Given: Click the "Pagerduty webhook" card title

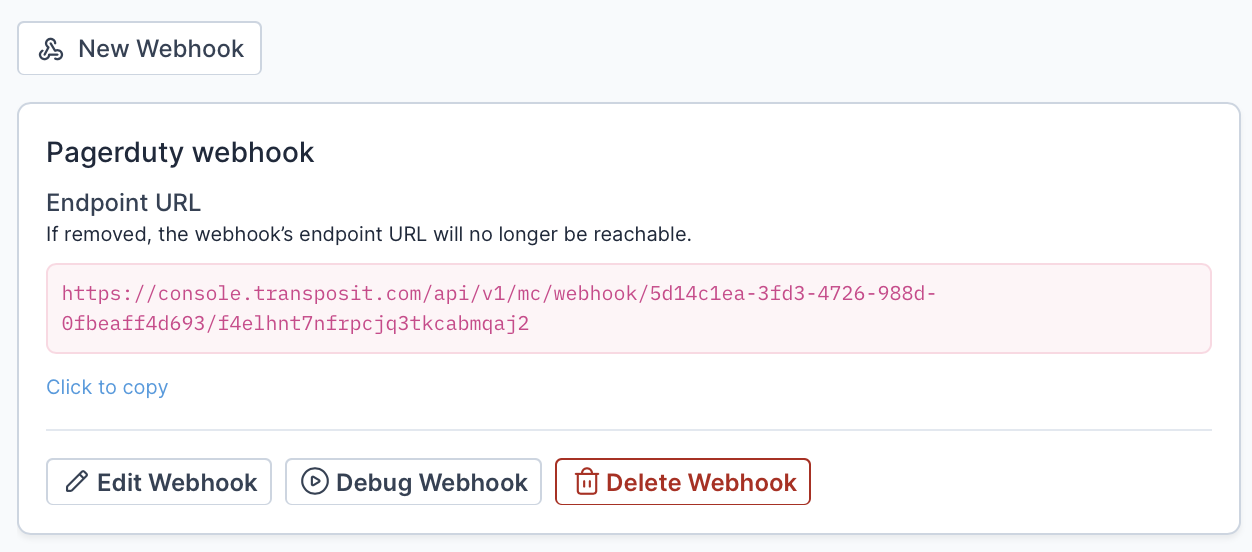Looking at the screenshot, I should click(180, 152).
